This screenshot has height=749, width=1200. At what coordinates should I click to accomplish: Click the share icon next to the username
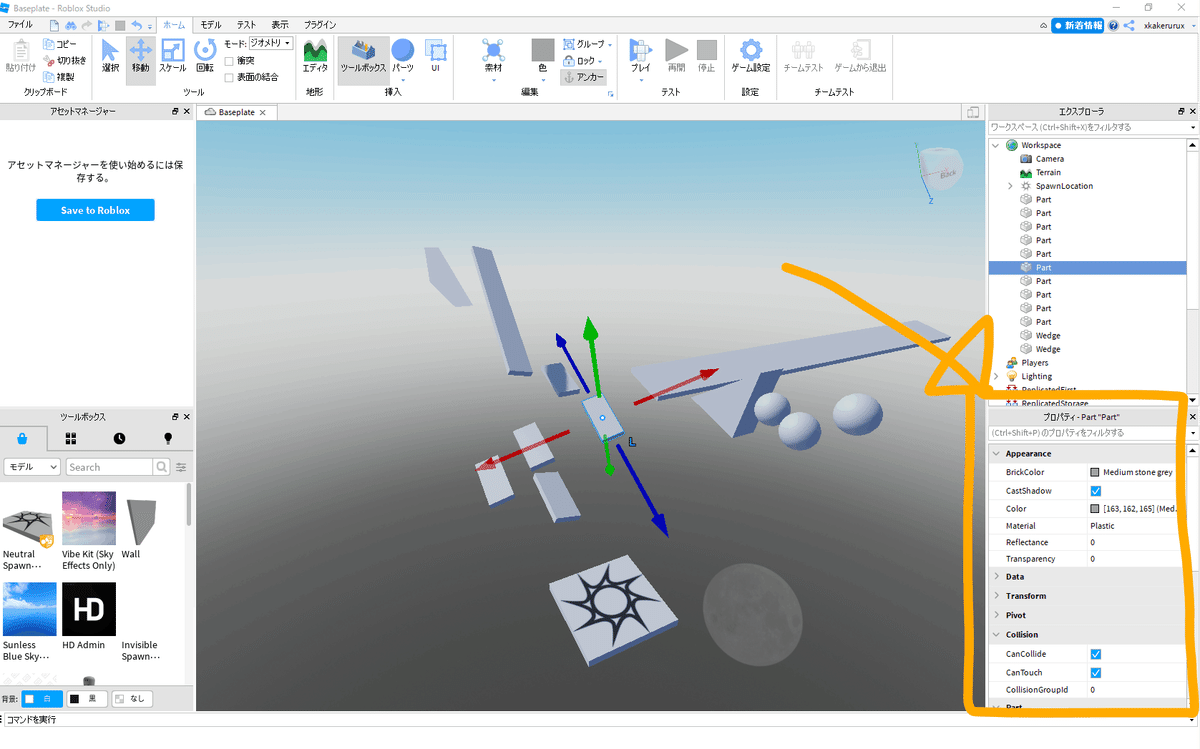click(x=1129, y=25)
